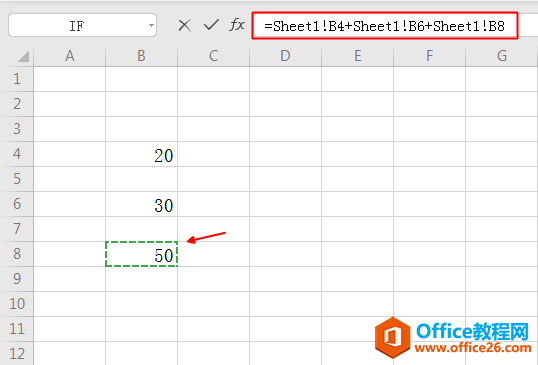Screen dimensions: 538x365
Task: Click empty cell A10
Action: pos(70,304)
